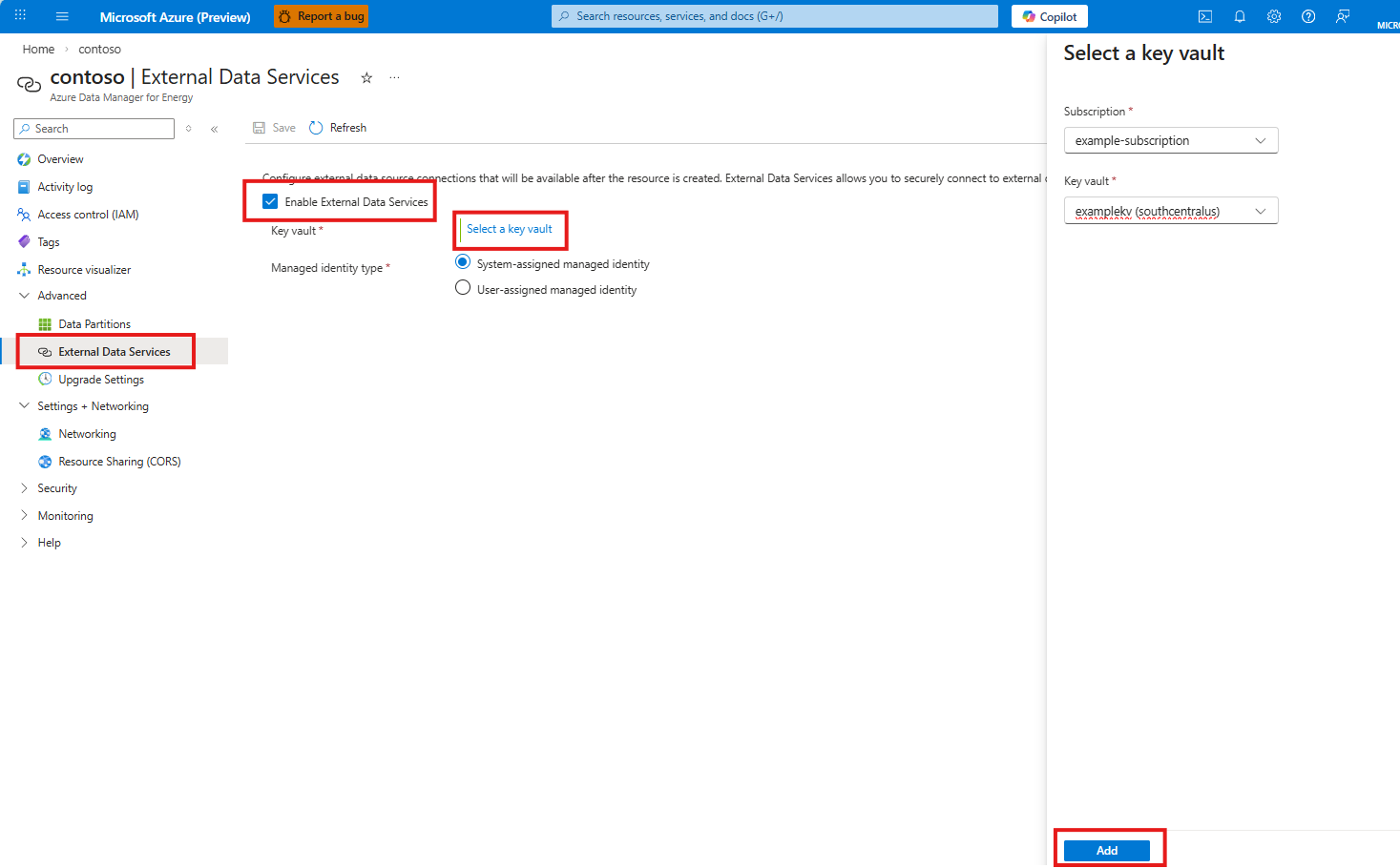
Task: Open Data Partitions menu item
Action: 94,324
